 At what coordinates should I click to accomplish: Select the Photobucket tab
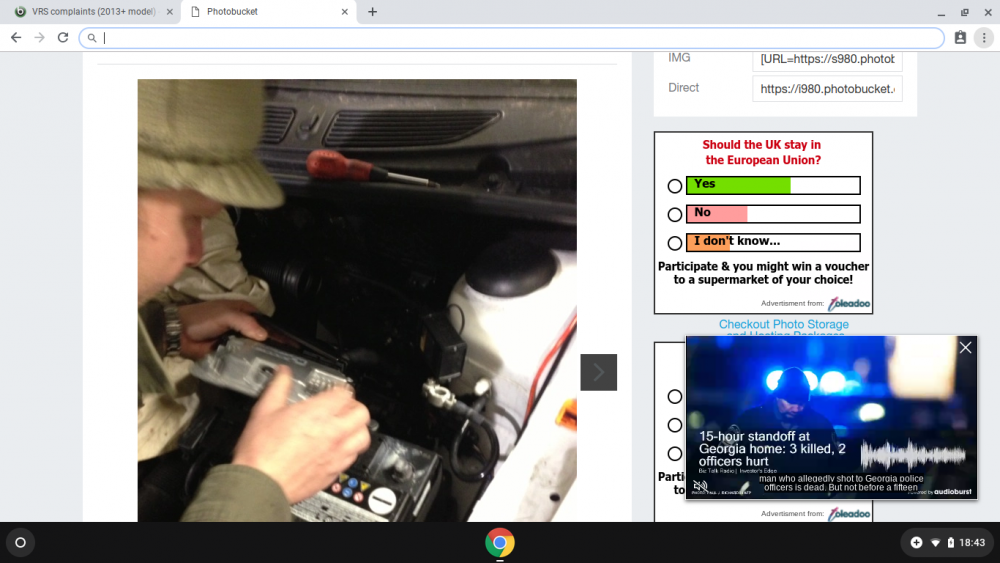coord(268,11)
